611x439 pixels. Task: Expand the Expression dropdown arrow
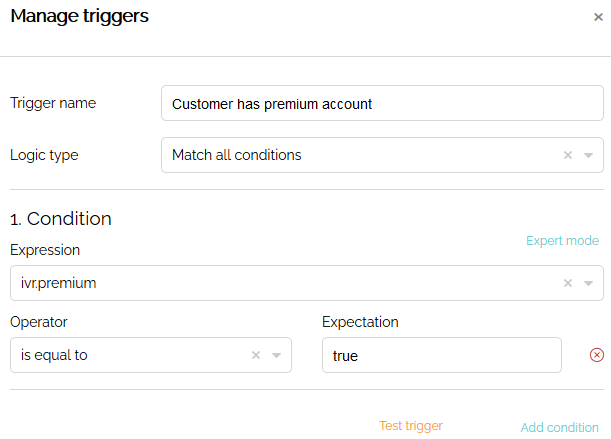pos(588,283)
